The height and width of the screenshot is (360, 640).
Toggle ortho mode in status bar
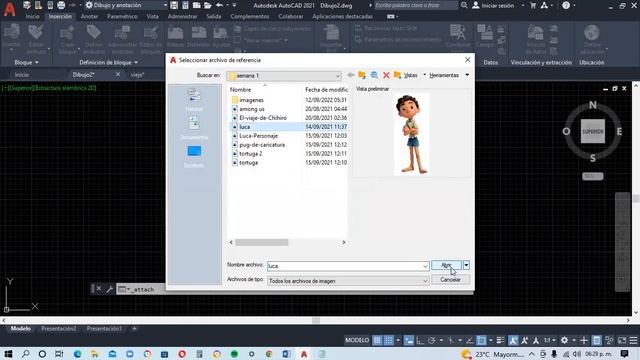pos(420,340)
